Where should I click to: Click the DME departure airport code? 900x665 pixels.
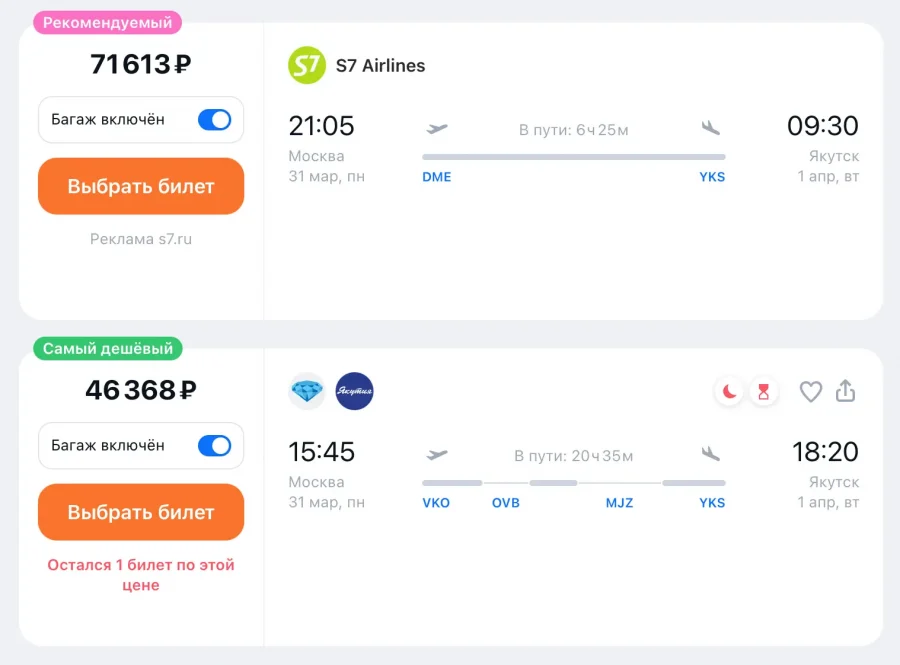click(x=437, y=177)
